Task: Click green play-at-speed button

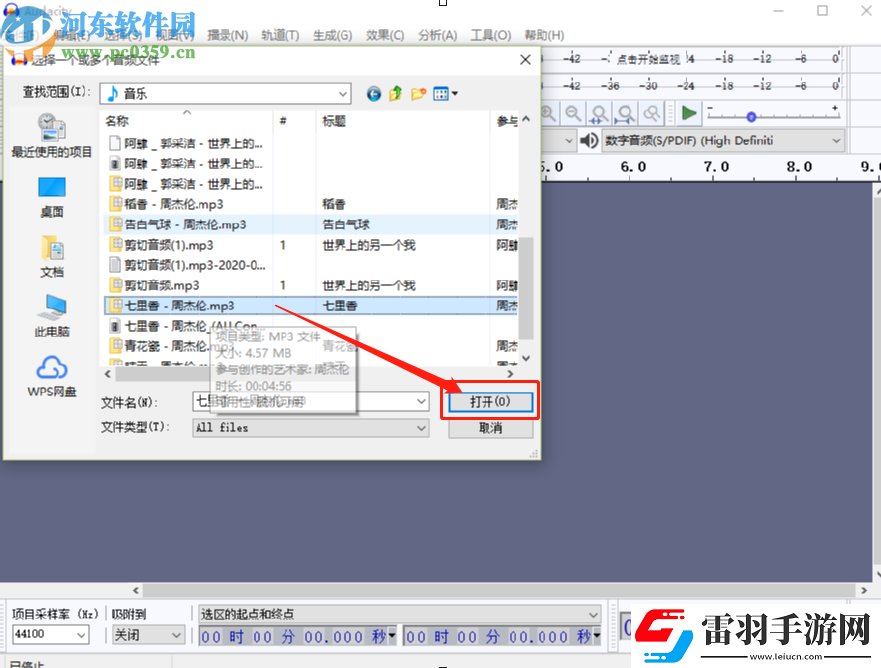Action: pyautogui.click(x=688, y=113)
